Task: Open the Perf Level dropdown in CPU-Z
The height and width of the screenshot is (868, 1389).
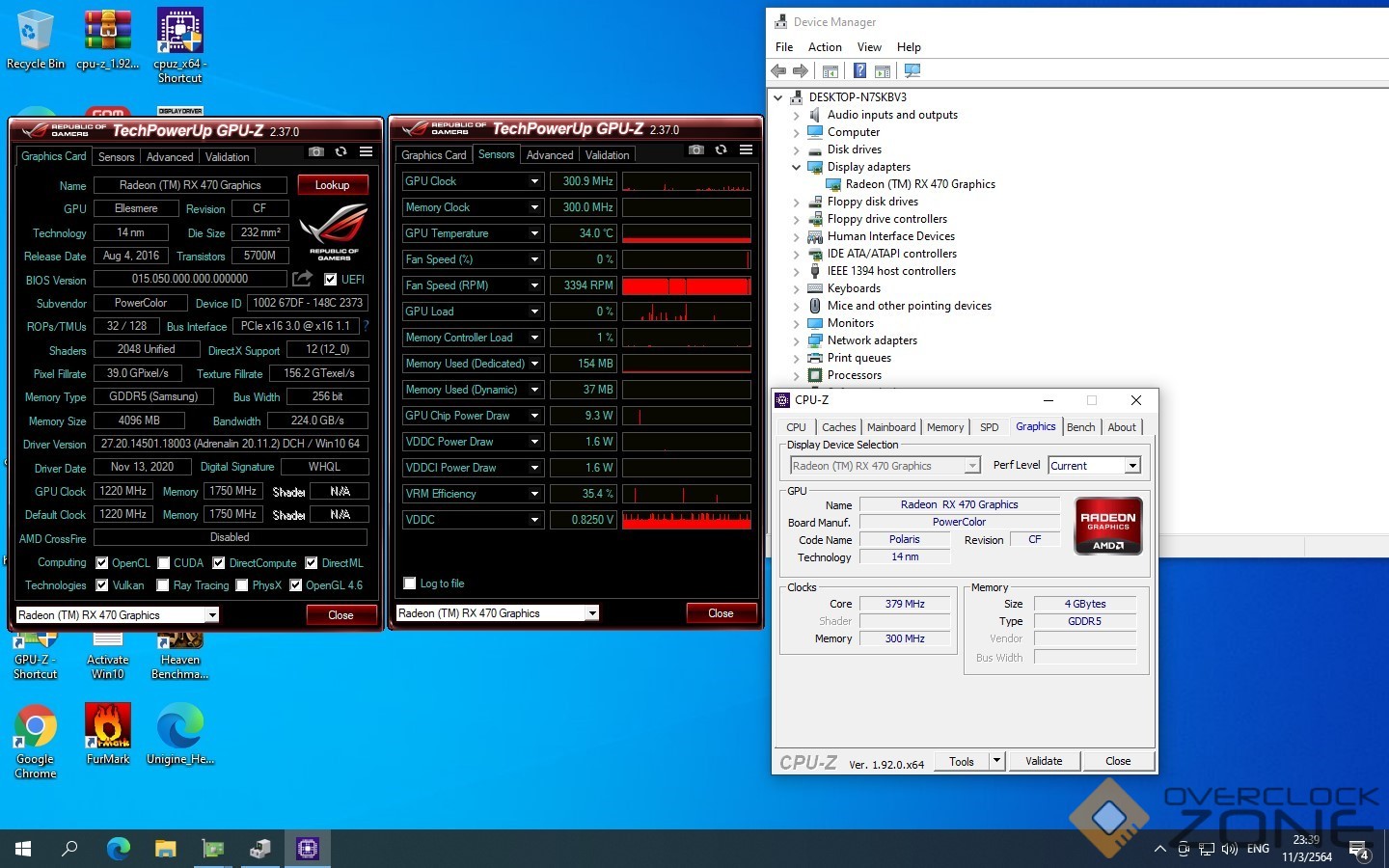Action: tap(1132, 466)
